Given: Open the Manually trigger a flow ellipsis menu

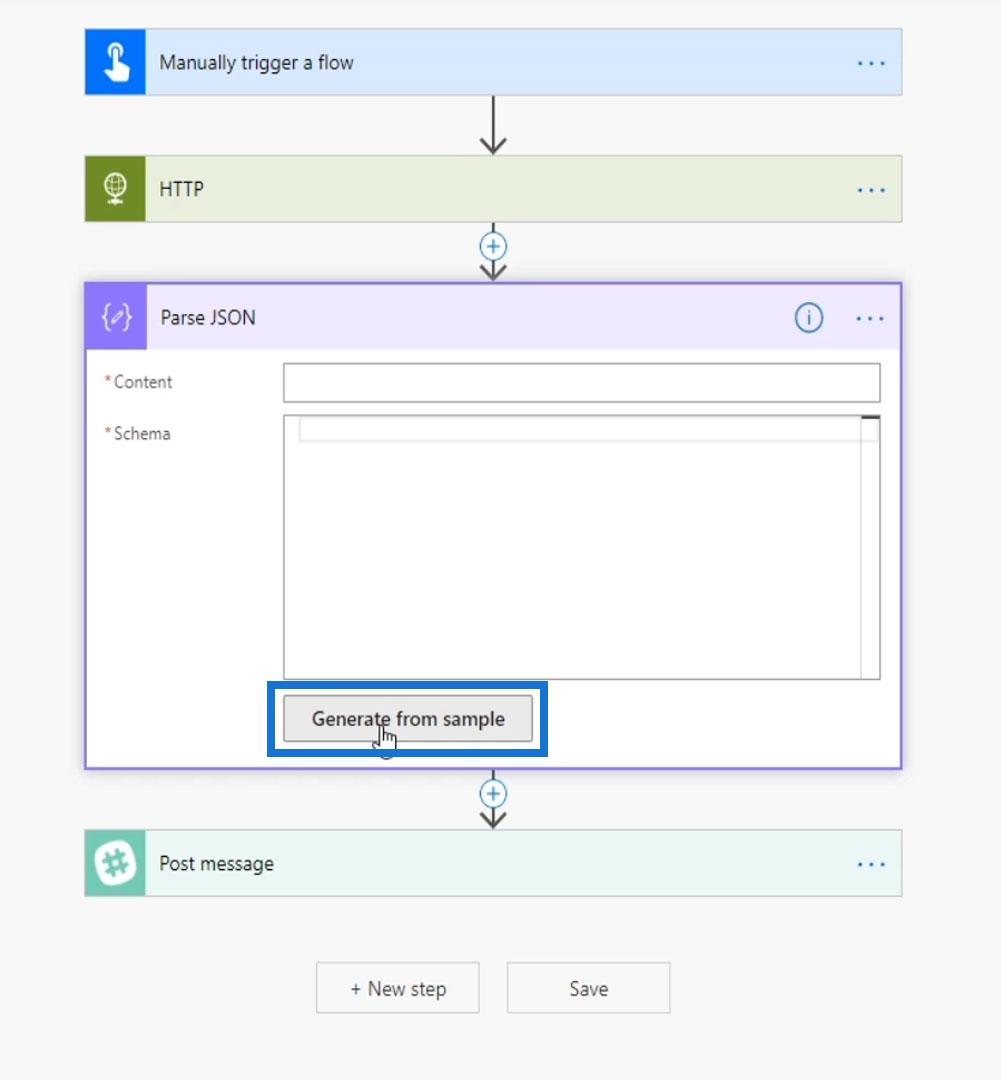Looking at the screenshot, I should coord(871,63).
